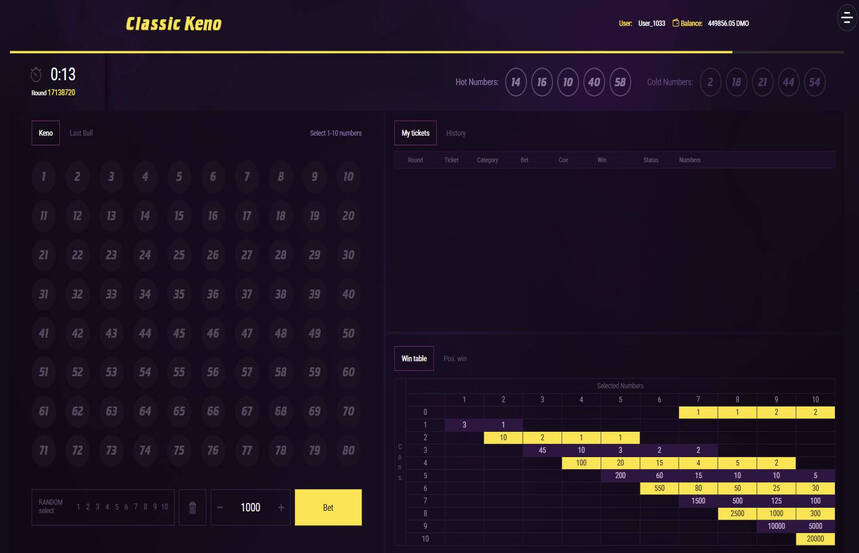Open the History tab
Screen dimensions: 859x553
coord(456,133)
